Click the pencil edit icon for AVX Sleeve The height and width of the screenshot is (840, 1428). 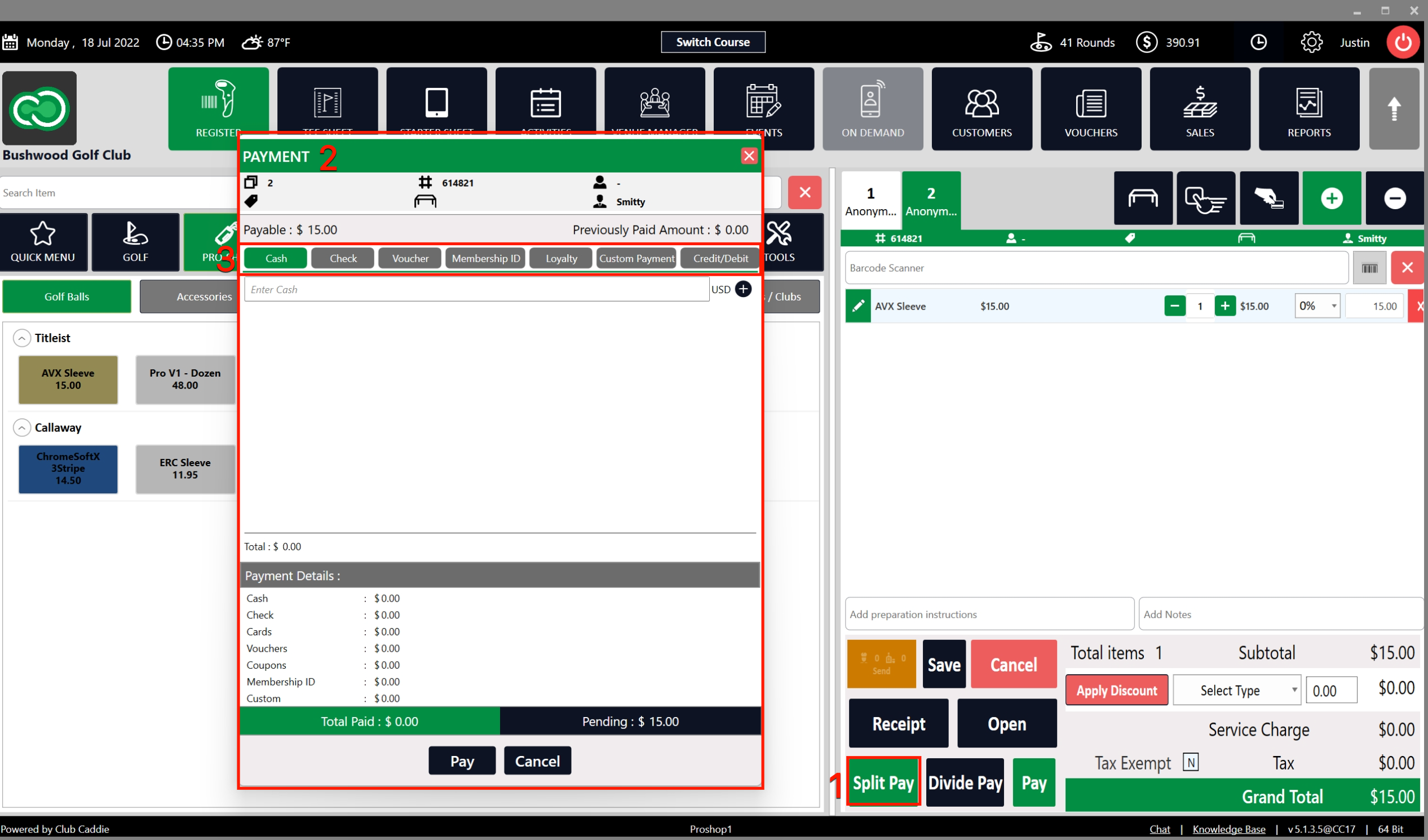pos(858,306)
